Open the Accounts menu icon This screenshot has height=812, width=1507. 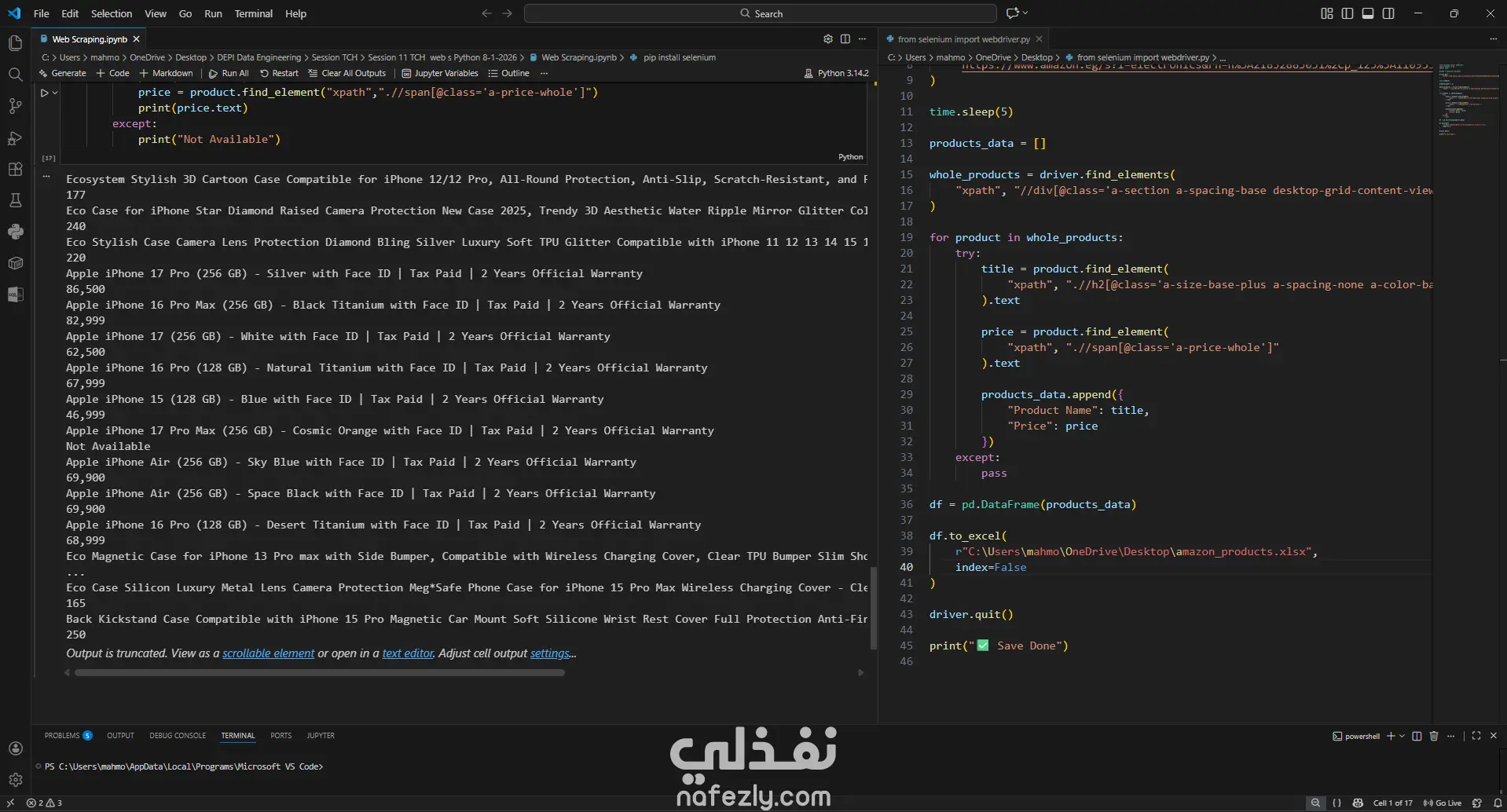[x=15, y=748]
